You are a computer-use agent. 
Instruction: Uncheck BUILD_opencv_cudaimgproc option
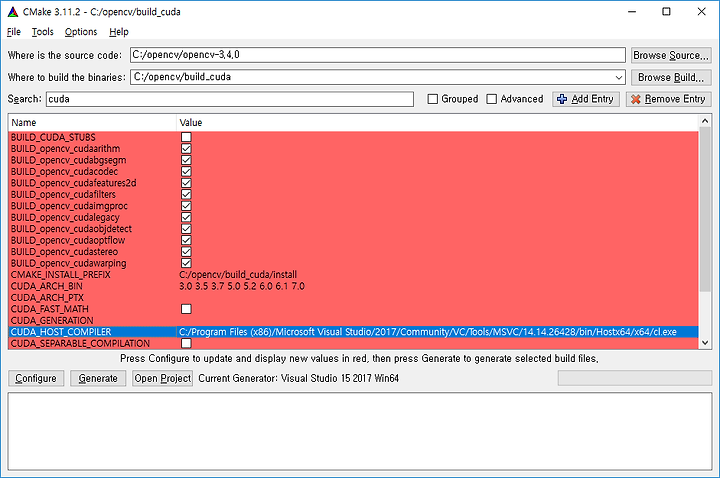coord(186,206)
